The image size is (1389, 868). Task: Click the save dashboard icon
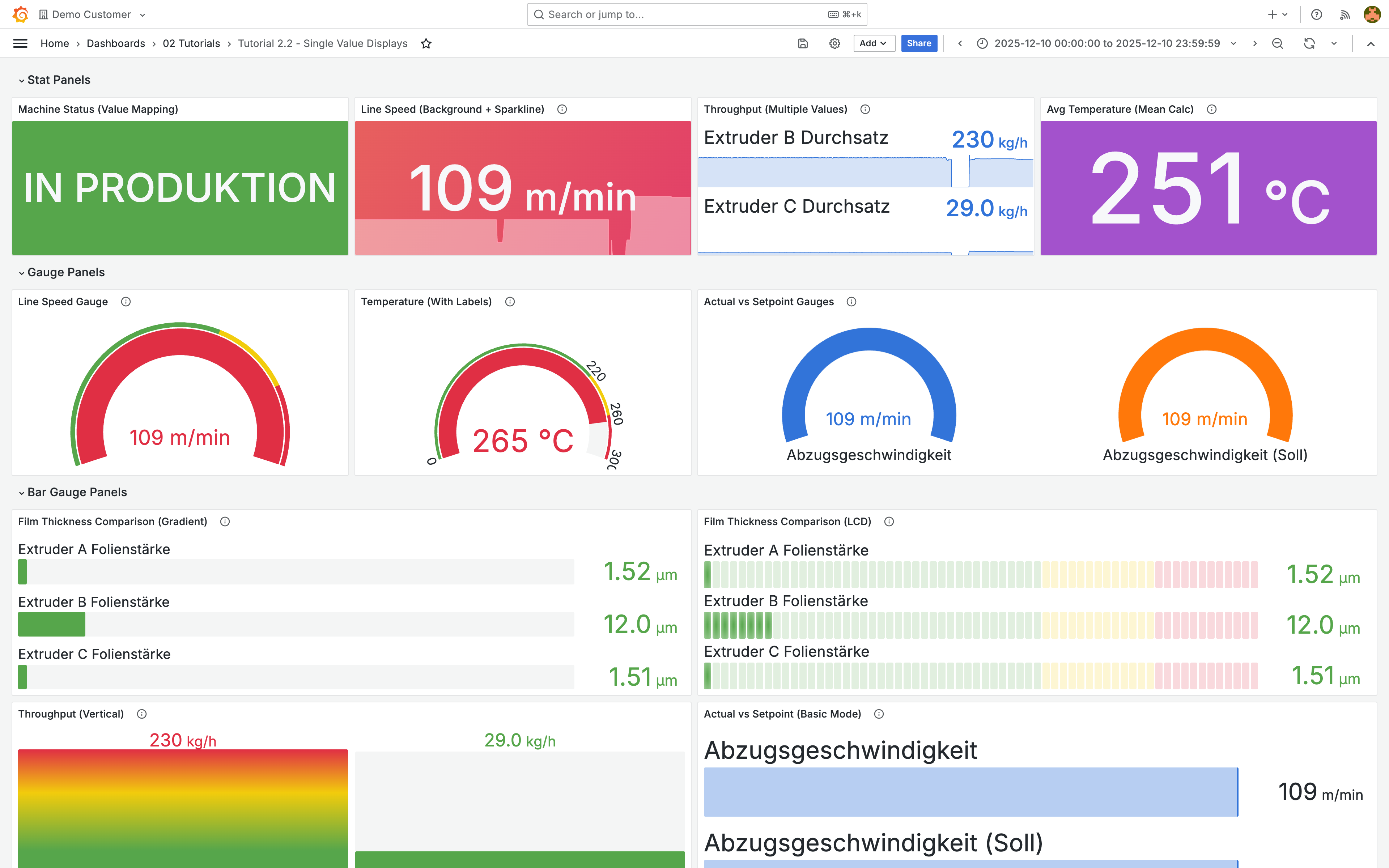point(803,44)
